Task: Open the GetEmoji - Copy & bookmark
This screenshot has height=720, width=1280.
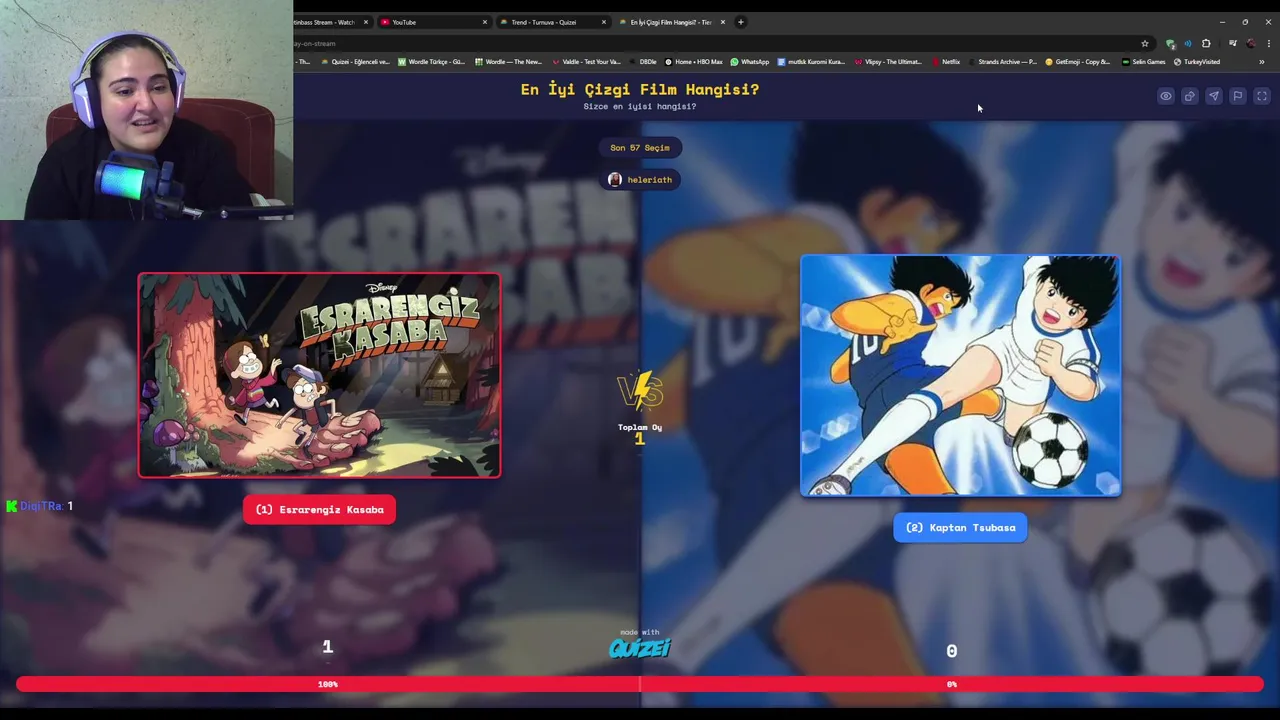Action: tap(1078, 62)
